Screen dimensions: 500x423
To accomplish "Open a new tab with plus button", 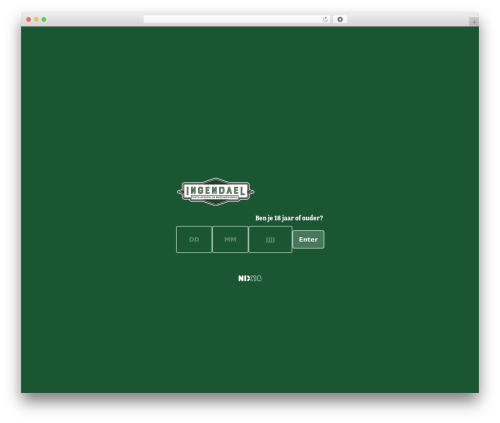I will click(x=474, y=22).
